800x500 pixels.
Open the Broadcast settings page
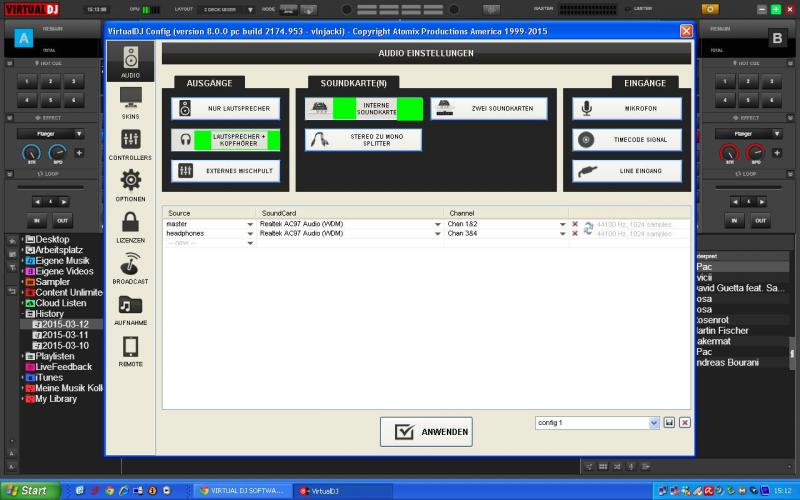pyautogui.click(x=130, y=269)
